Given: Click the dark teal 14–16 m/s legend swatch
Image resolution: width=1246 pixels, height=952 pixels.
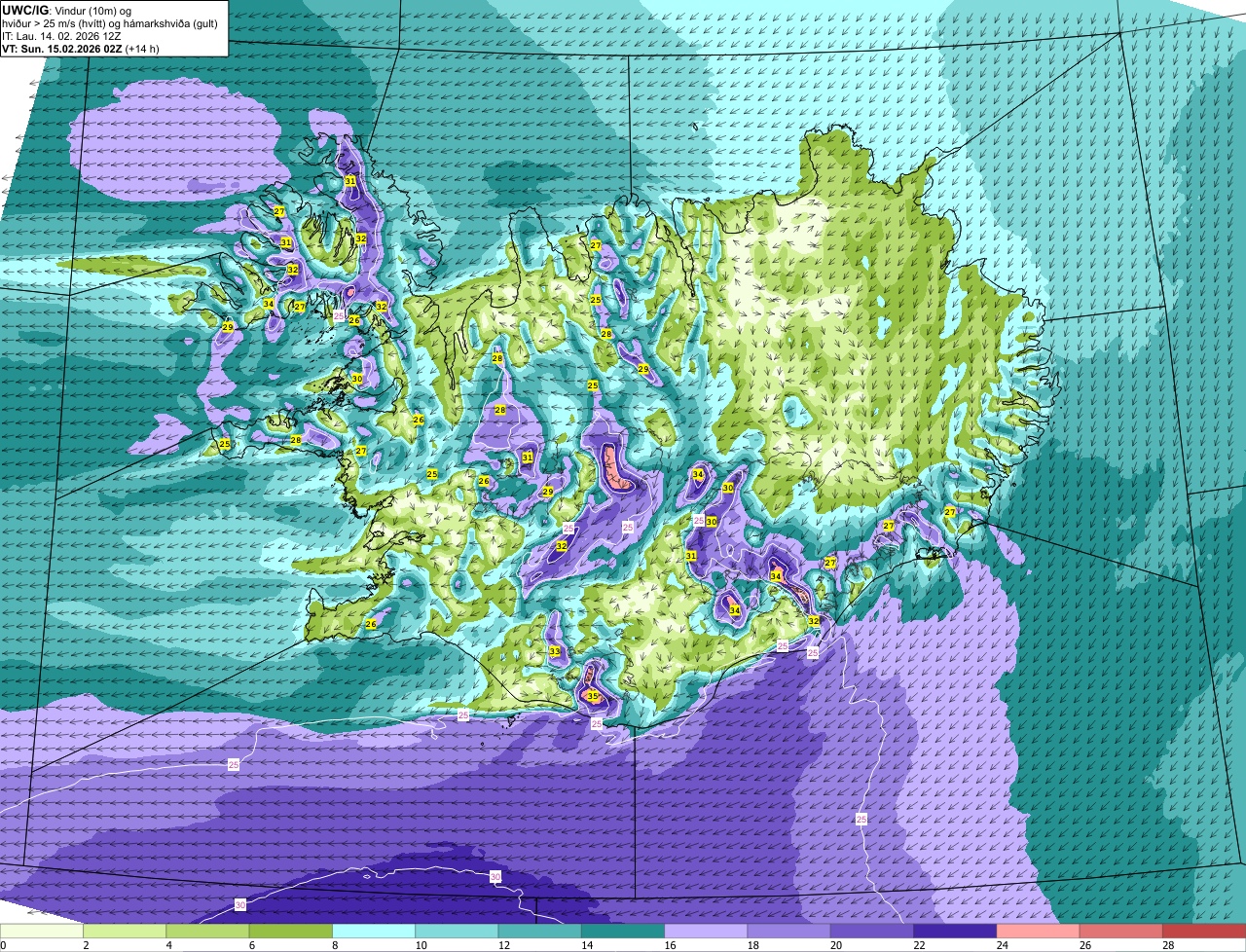Looking at the screenshot, I should tap(623, 931).
